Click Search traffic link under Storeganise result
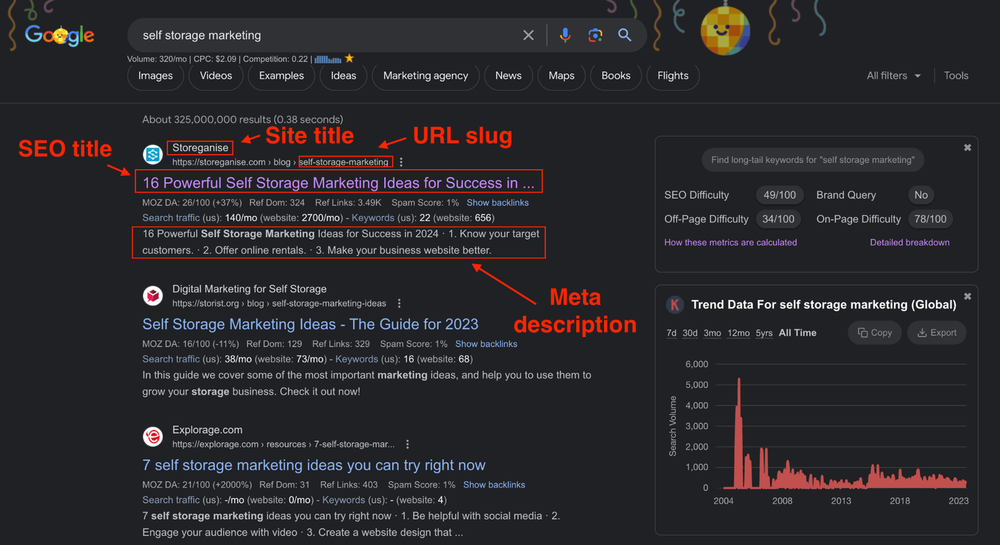Screen dimensions: 1000x545 tap(171, 217)
